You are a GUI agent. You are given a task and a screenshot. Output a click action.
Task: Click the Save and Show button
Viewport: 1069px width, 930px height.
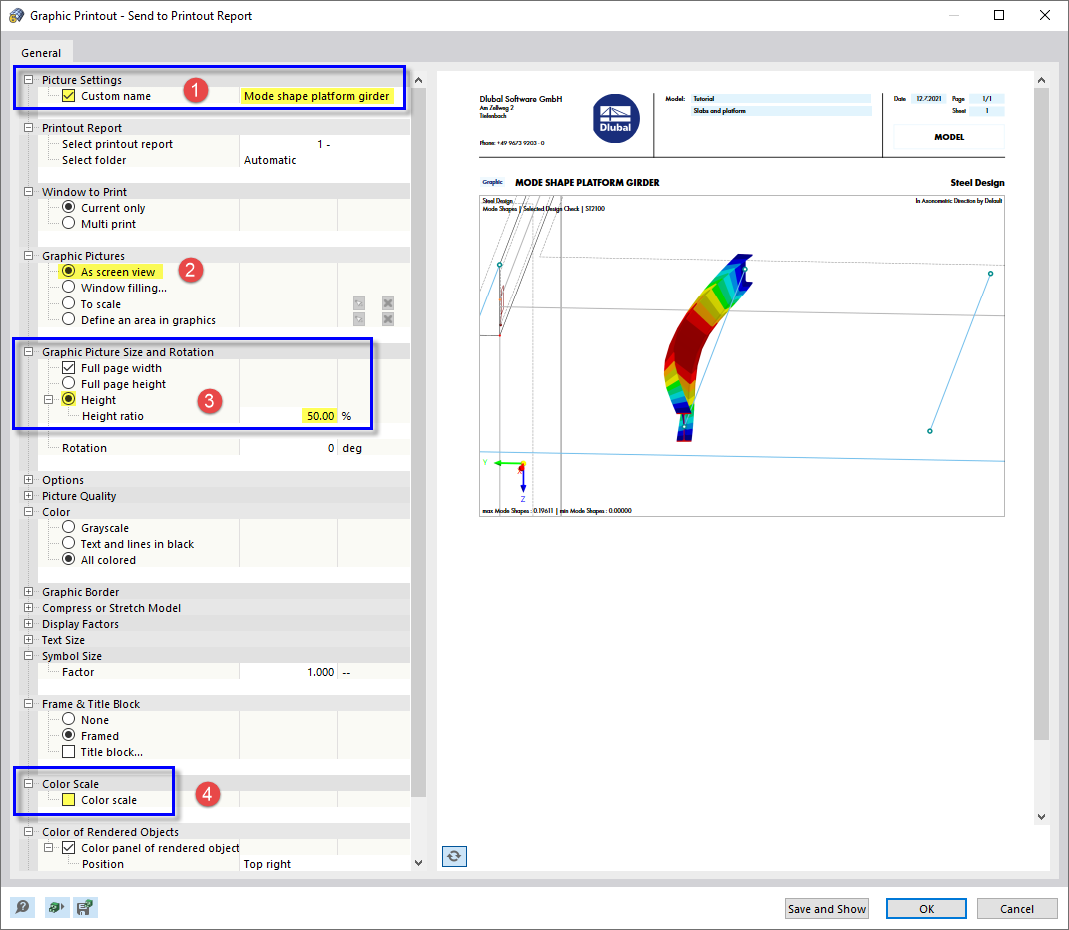826,908
